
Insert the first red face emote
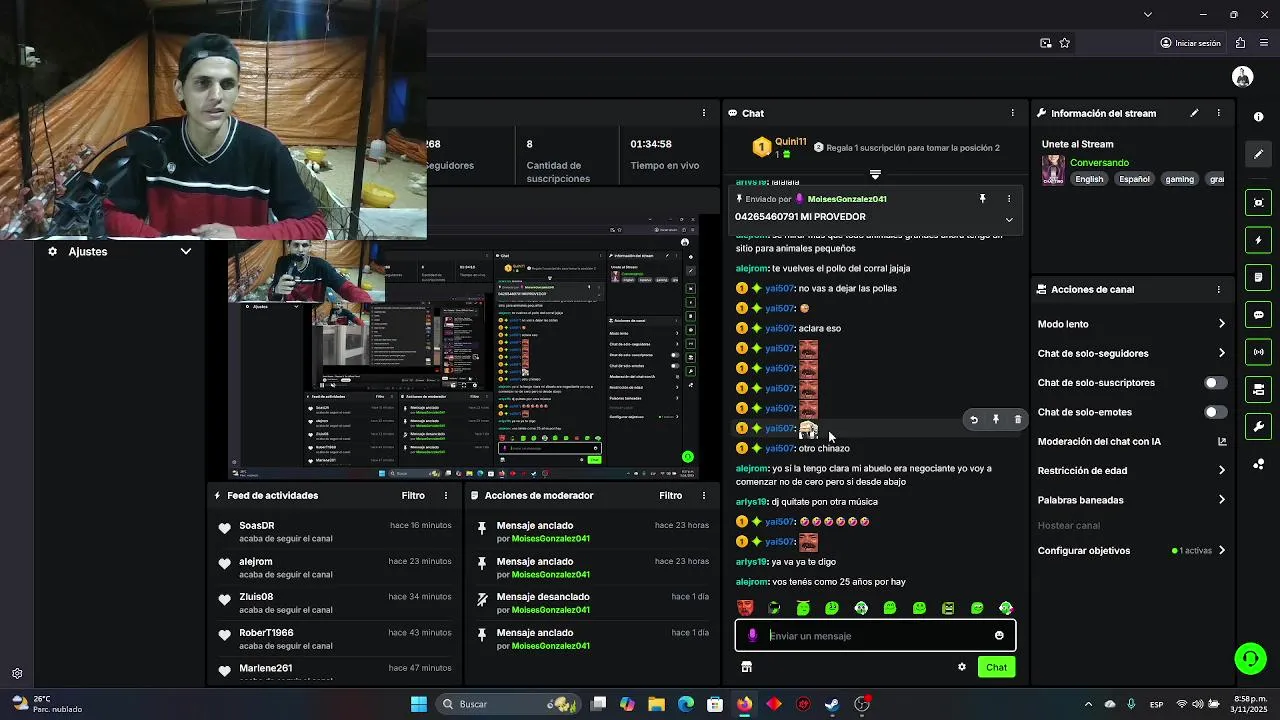(745, 608)
